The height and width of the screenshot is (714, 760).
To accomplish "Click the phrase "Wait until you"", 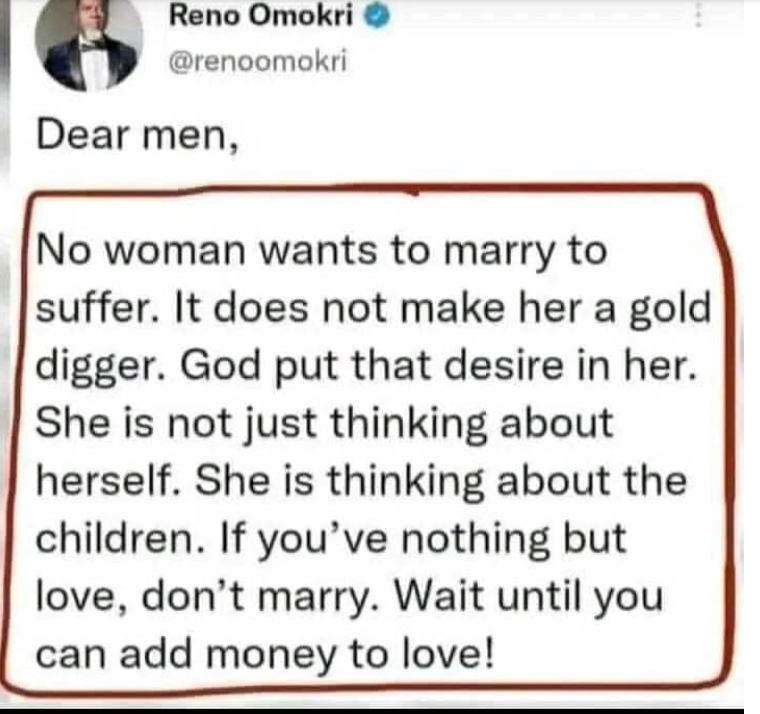I will [x=534, y=597].
